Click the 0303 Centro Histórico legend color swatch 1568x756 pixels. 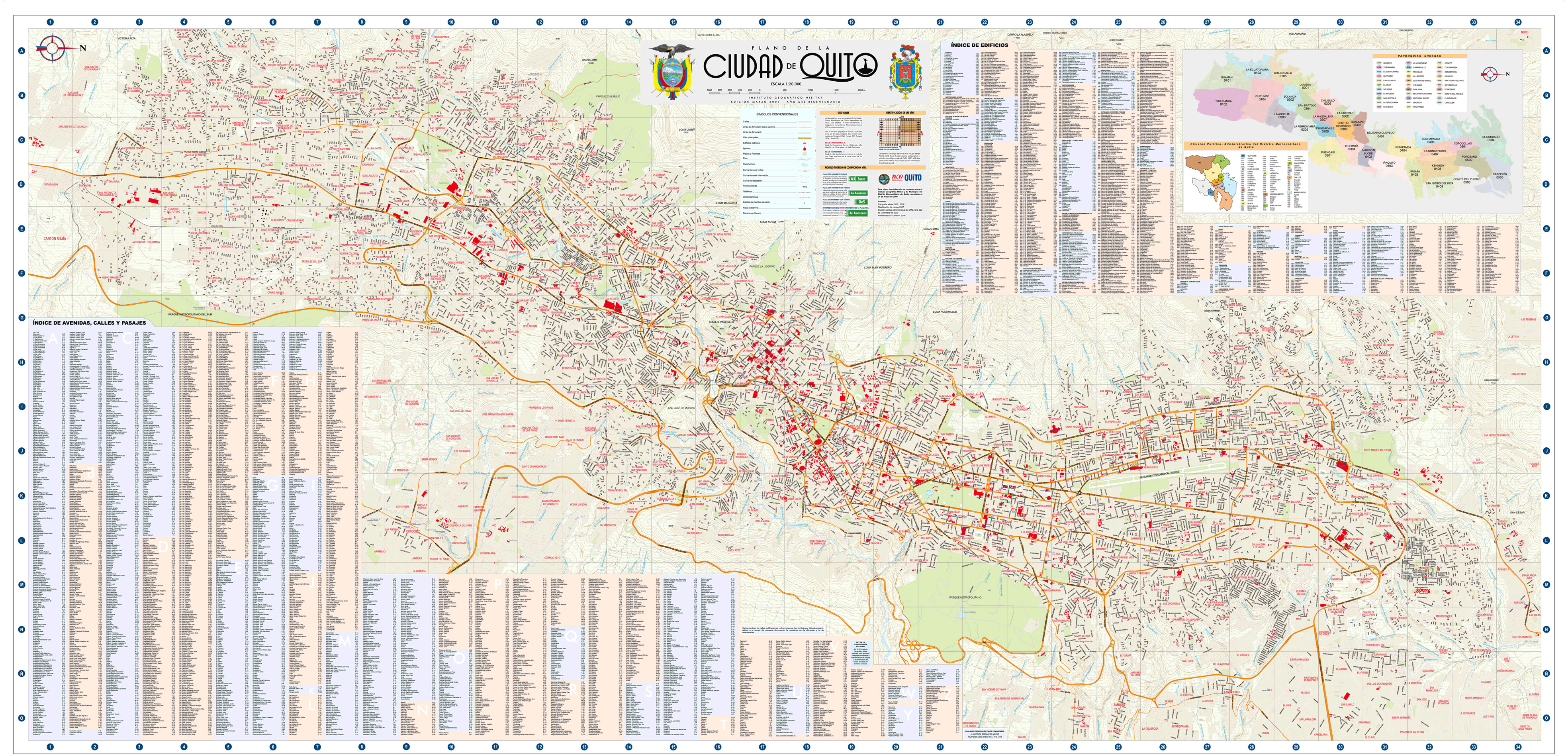(1409, 80)
